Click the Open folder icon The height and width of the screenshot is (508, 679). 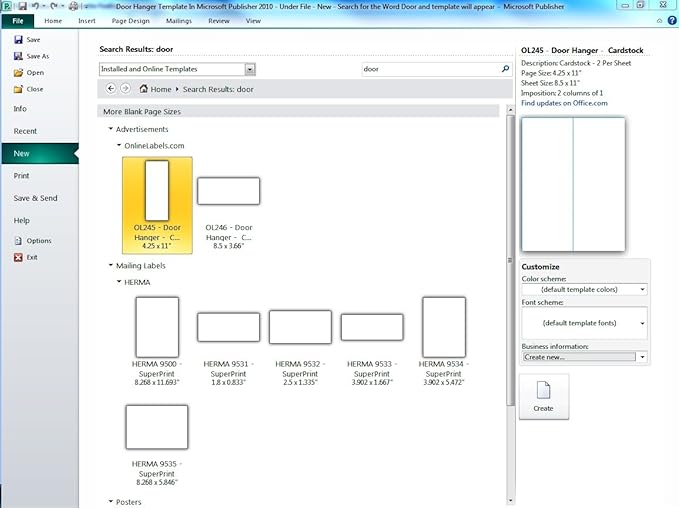19,72
